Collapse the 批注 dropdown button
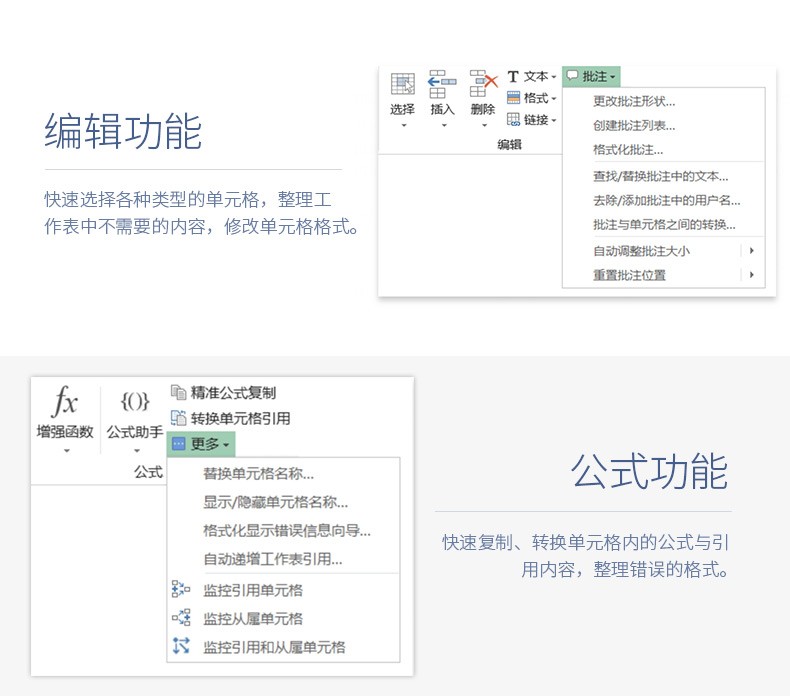790x699 pixels. 591,77
